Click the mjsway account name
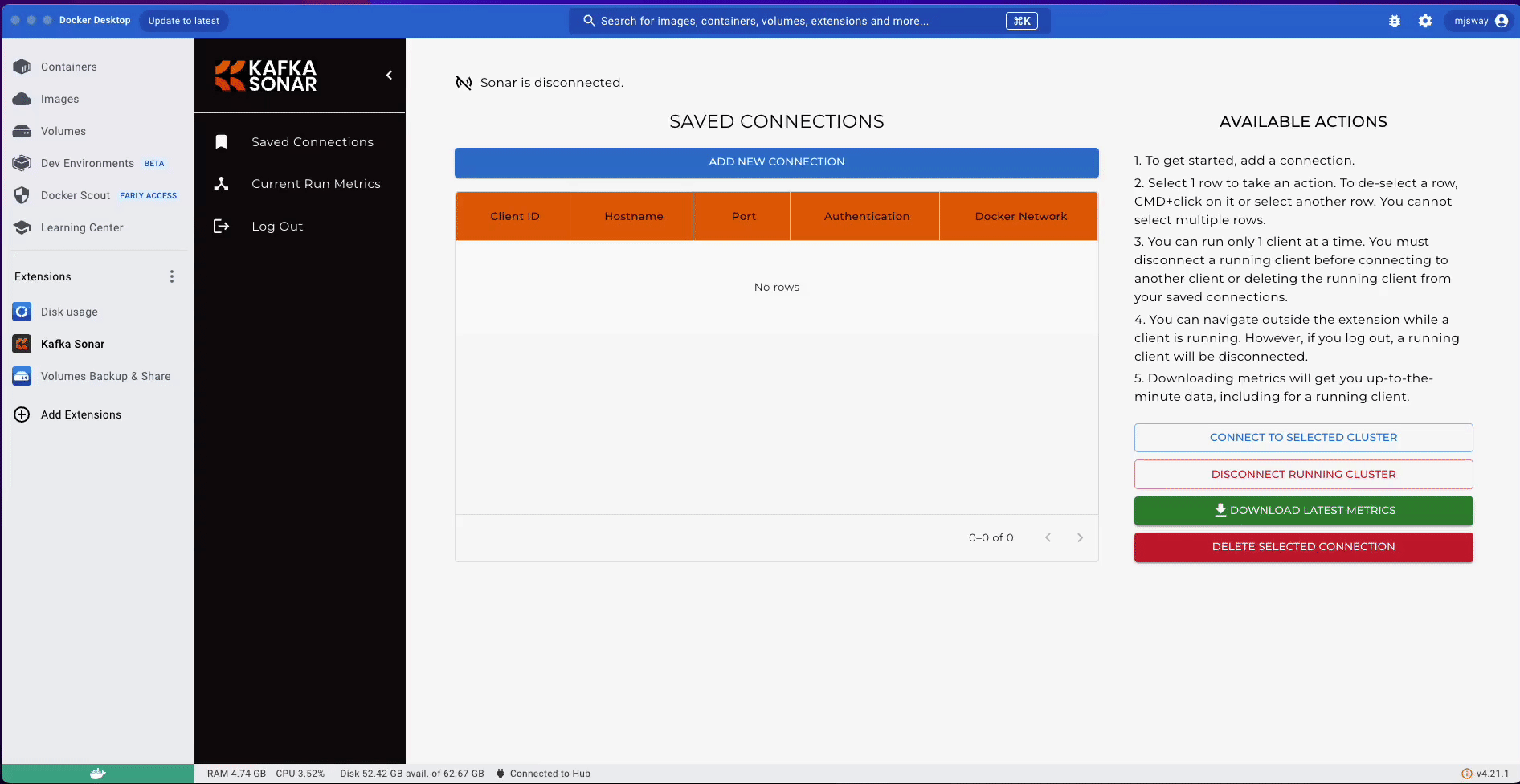This screenshot has width=1520, height=784. coord(1471,21)
